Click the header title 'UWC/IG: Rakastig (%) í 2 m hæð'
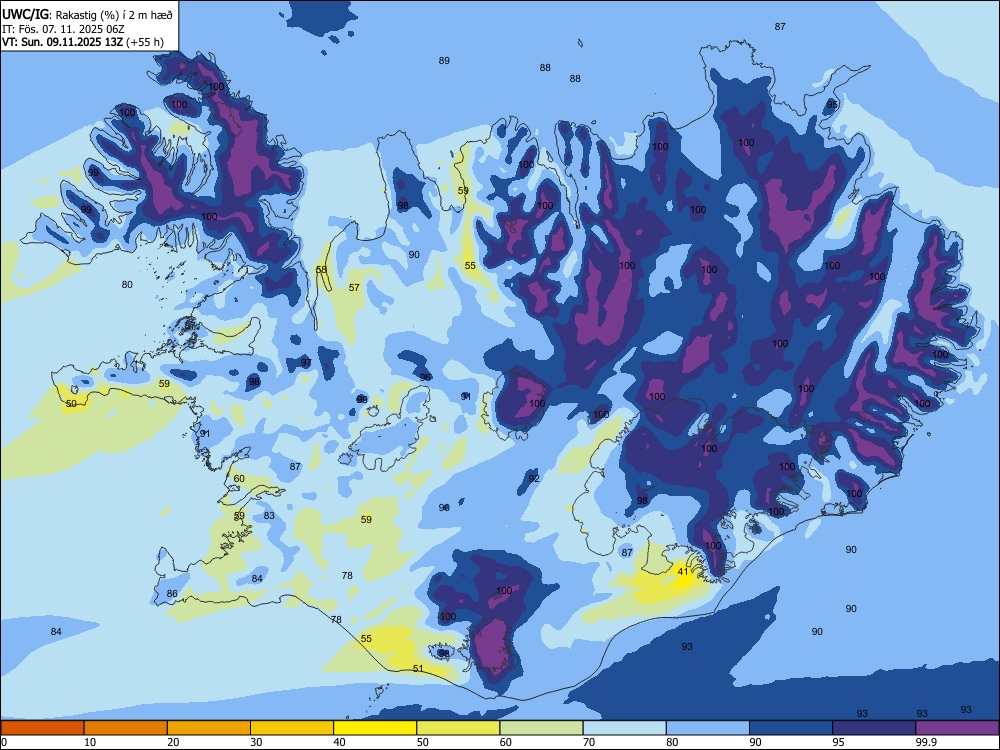Image resolution: width=1000 pixels, height=750 pixels. [87, 15]
